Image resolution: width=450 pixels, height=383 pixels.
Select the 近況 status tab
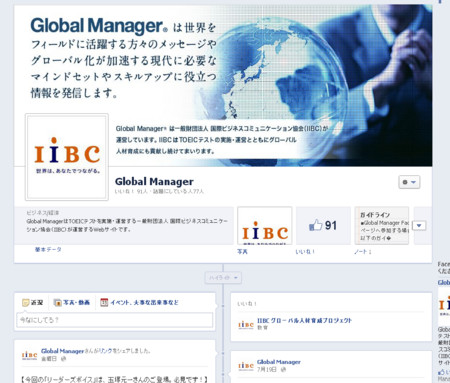[x=32, y=302]
